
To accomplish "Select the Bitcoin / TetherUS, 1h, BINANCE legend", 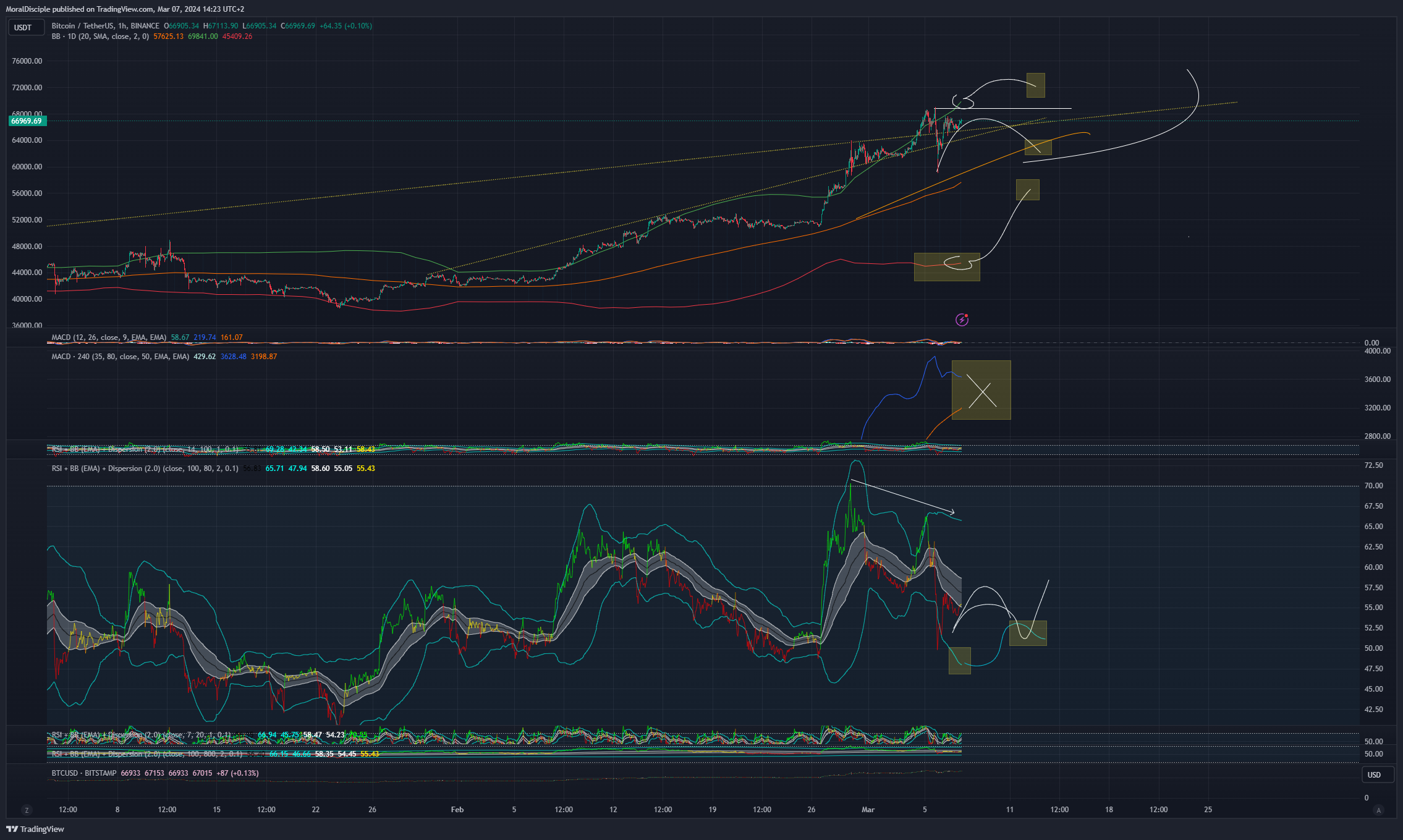I will click(x=105, y=26).
